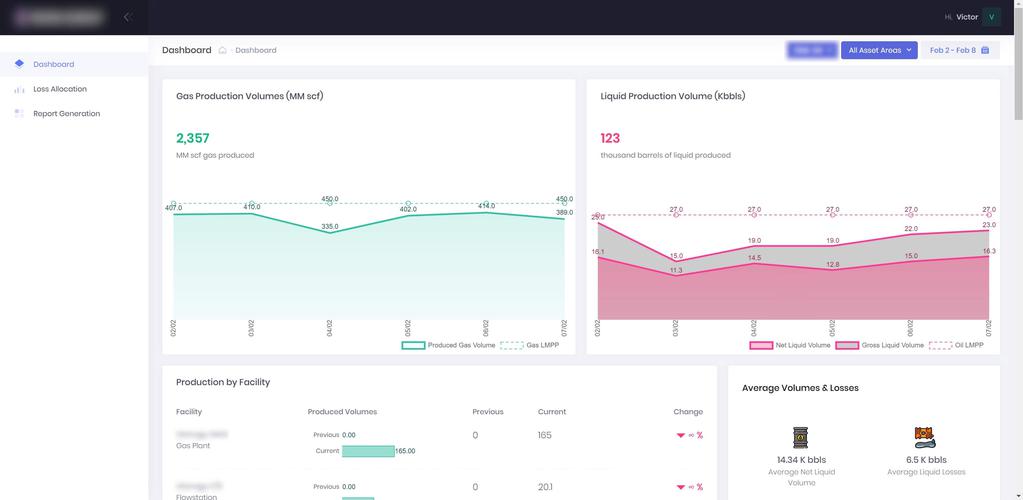Go to Report Generation page
Screen dimensions: 1023x500
tap(66, 114)
